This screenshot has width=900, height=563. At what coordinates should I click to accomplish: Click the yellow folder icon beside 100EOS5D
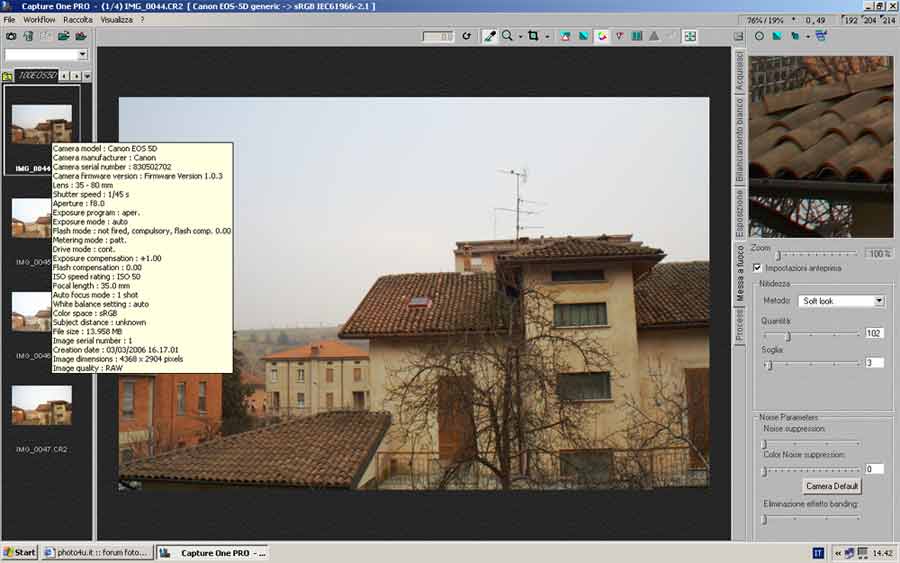click(x=7, y=76)
